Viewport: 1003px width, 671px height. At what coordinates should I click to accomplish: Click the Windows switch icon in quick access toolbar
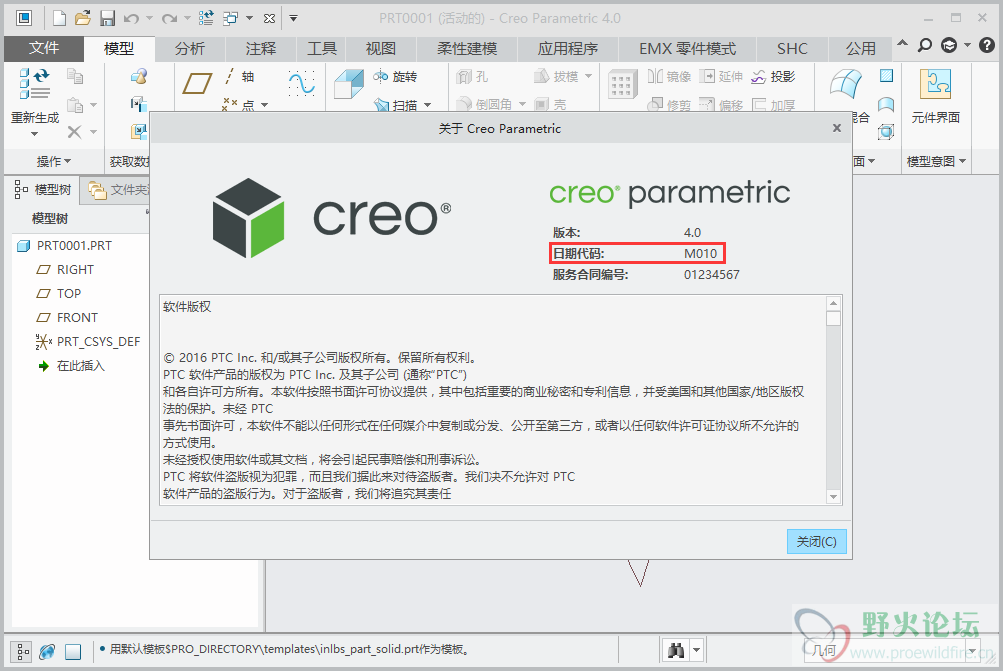pyautogui.click(x=230, y=19)
